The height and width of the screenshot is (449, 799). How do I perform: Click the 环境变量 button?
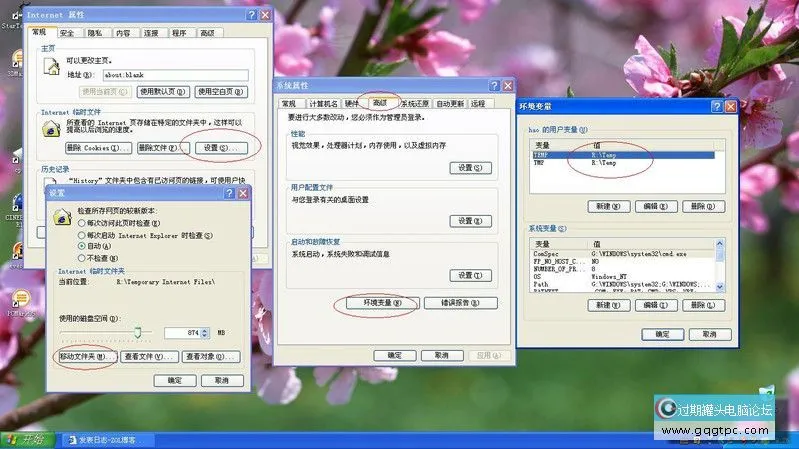pos(383,303)
